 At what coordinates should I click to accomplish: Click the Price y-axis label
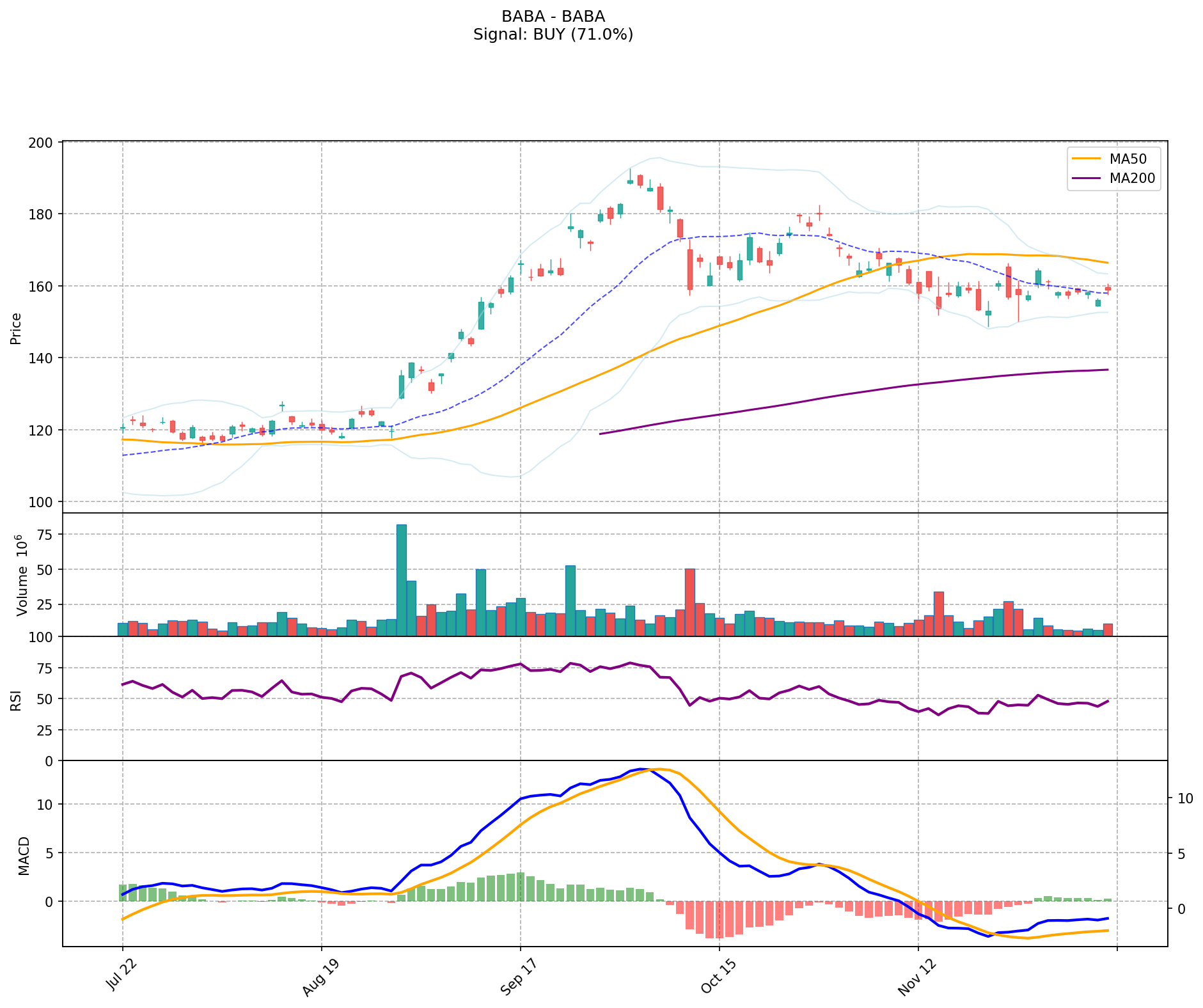coord(16,328)
